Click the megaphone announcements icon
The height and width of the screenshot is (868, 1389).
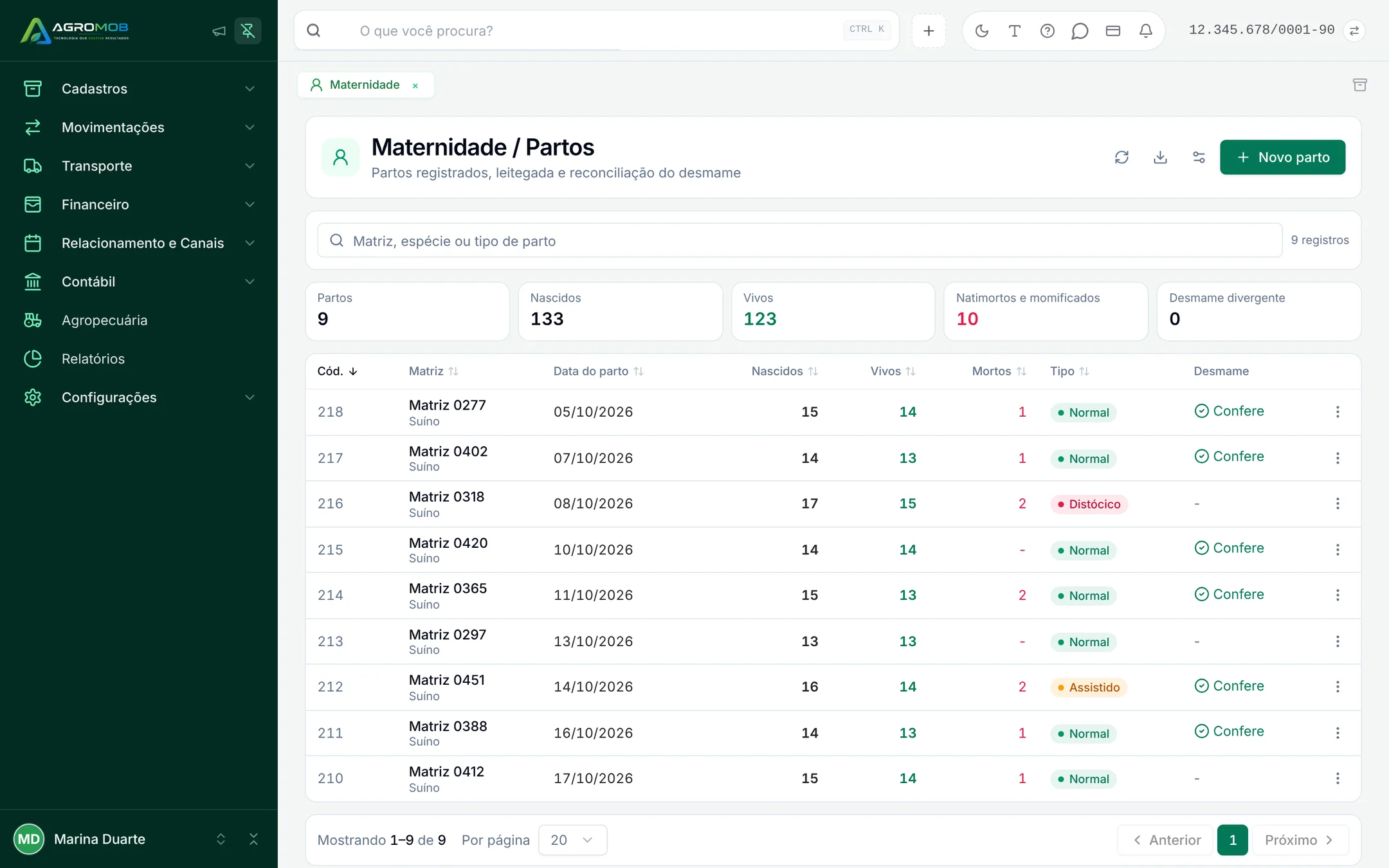219,30
